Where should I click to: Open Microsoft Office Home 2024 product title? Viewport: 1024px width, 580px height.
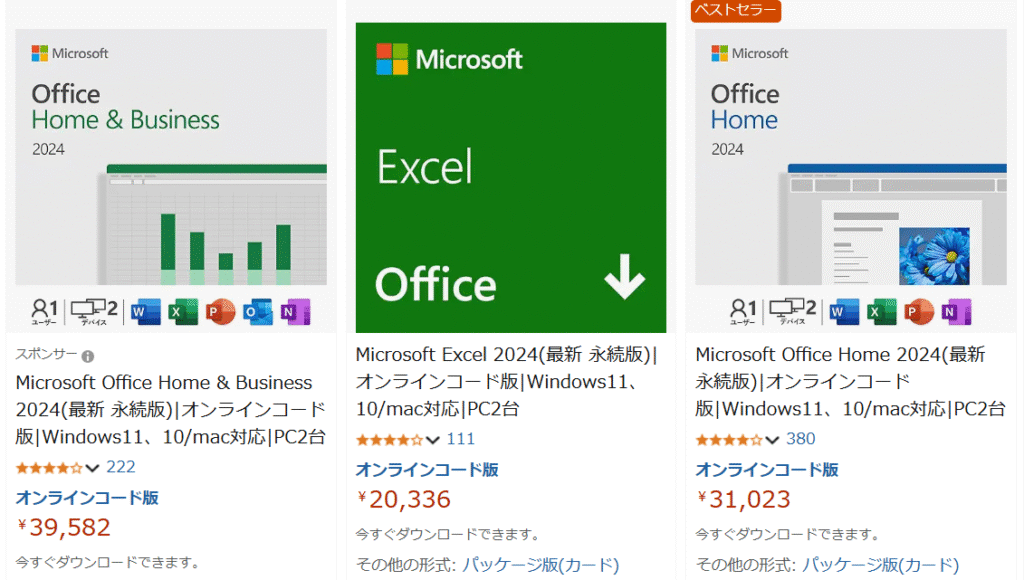click(850, 381)
